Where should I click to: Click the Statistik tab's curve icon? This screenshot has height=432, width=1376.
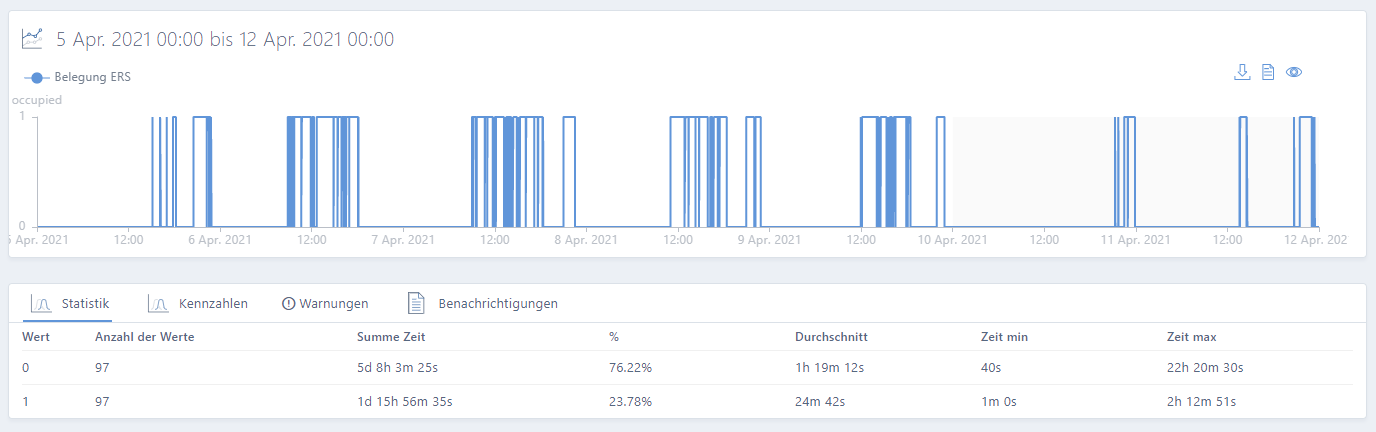click(x=41, y=303)
